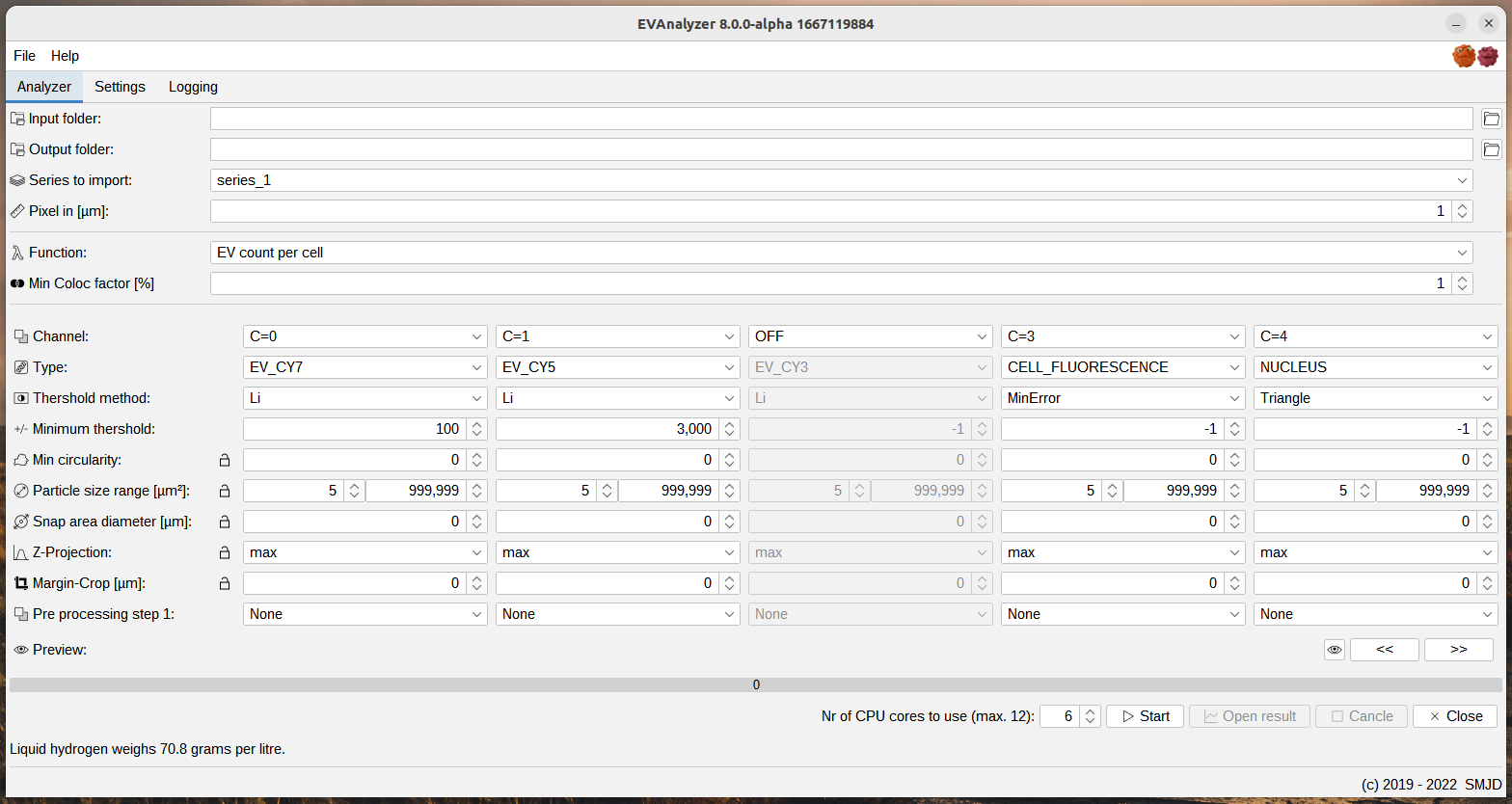
Task: Click the Function lambda icon
Action: point(17,253)
